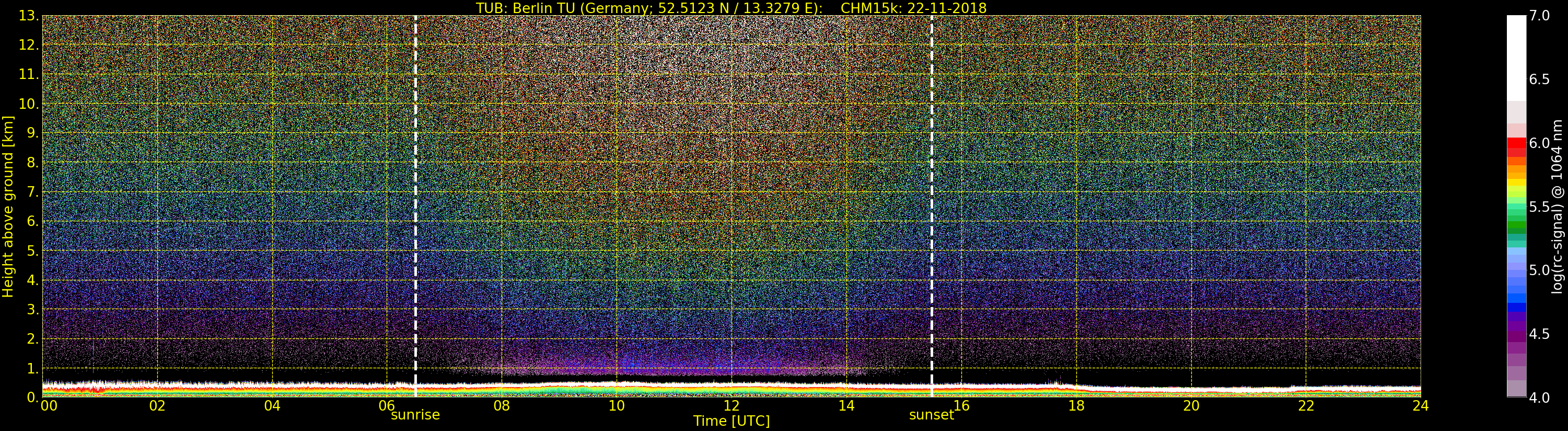This screenshot has height=431, width=1568.
Task: Pick the red band near 6.0 on colorbar
Action: click(x=1516, y=146)
